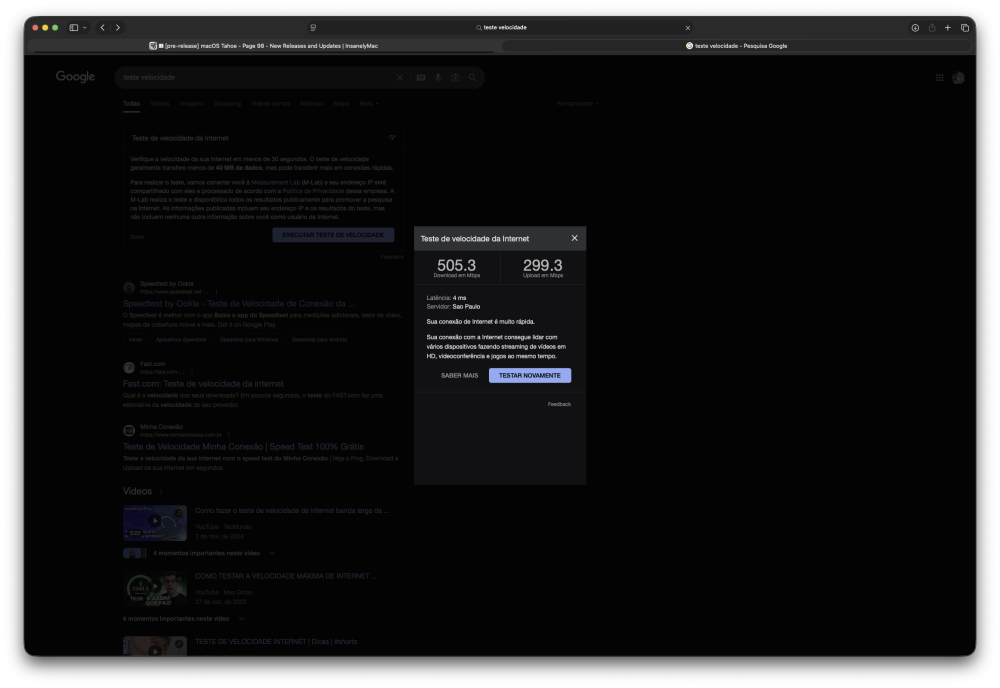Play the Max Dicas video thumbnail

pyautogui.click(x=155, y=589)
